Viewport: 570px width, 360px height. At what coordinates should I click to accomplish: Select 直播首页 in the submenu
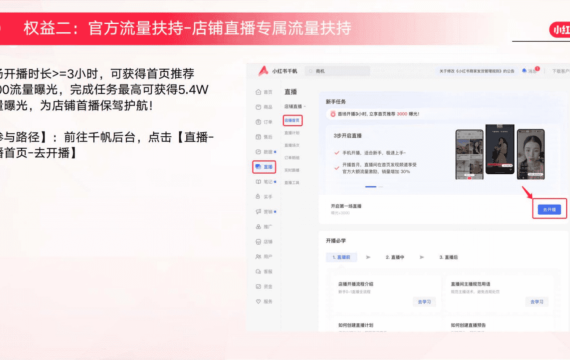[x=292, y=120]
